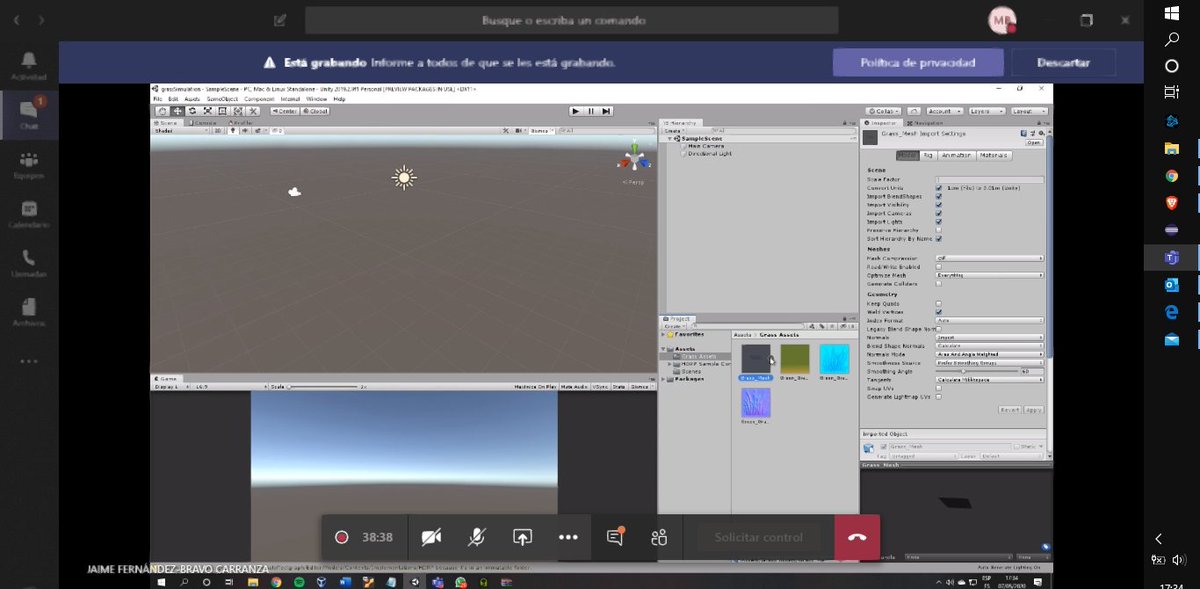Open Optimize Mesh dropdown

(x=989, y=274)
